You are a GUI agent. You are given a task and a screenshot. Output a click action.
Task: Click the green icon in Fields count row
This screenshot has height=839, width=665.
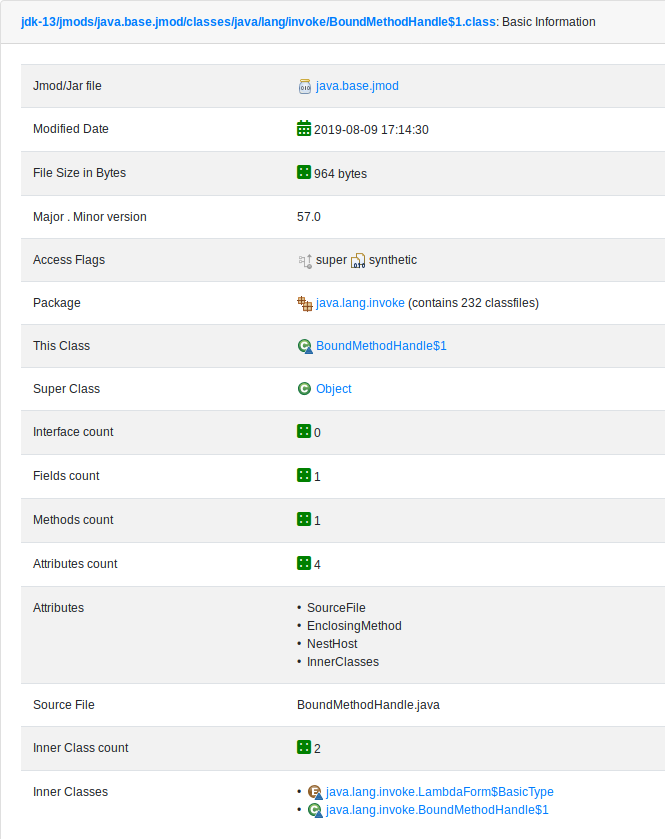(304, 475)
